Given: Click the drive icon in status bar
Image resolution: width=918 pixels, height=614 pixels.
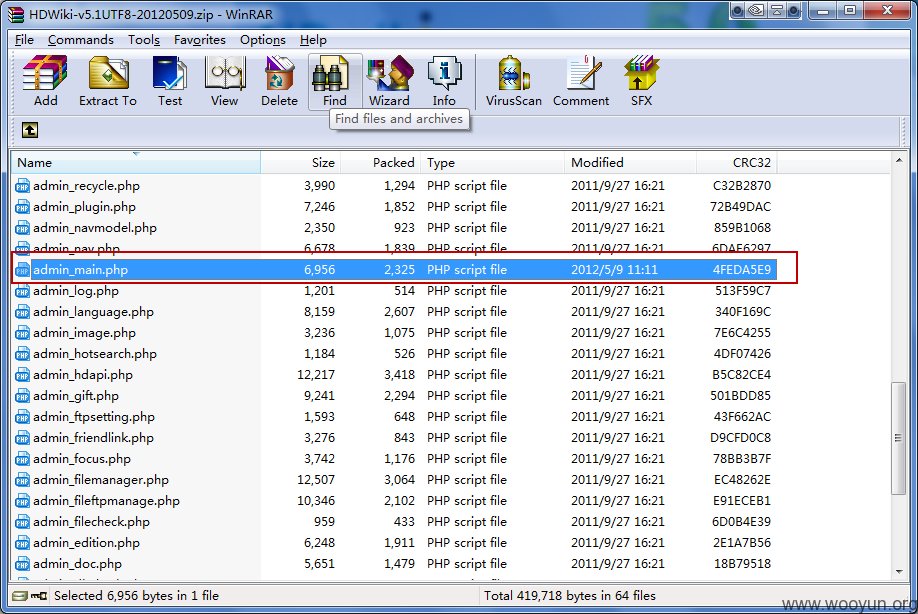Looking at the screenshot, I should point(20,596).
